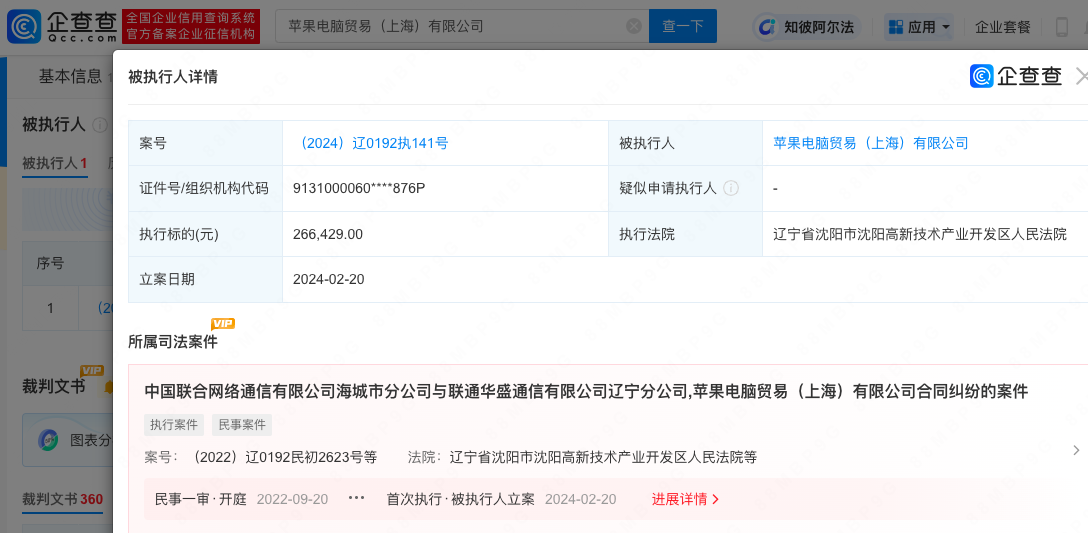Open 苹果电脑贸易（上海）有限公司 company link
Image resolution: width=1088 pixels, height=533 pixels.
click(x=870, y=143)
